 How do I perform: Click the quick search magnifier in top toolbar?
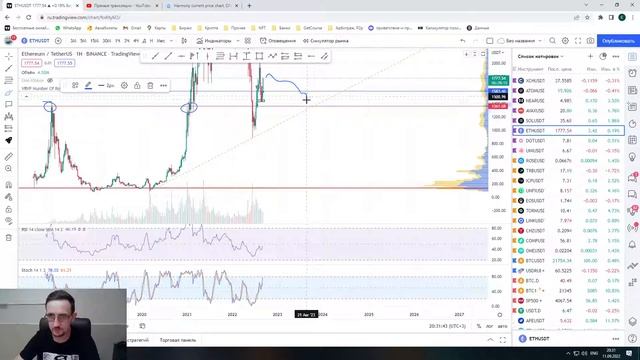(552, 41)
